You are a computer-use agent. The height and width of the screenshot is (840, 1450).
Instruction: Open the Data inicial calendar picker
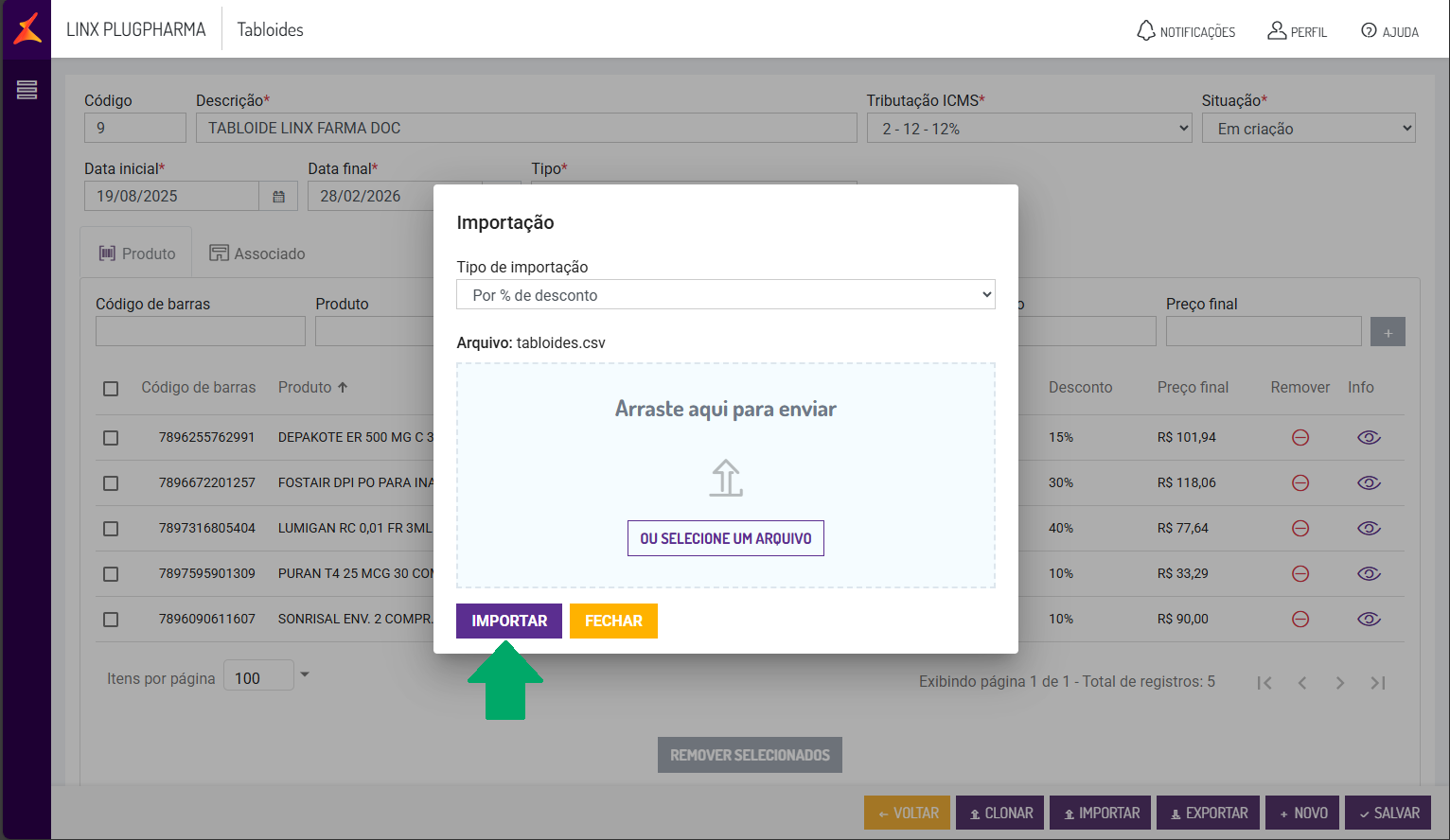(279, 196)
